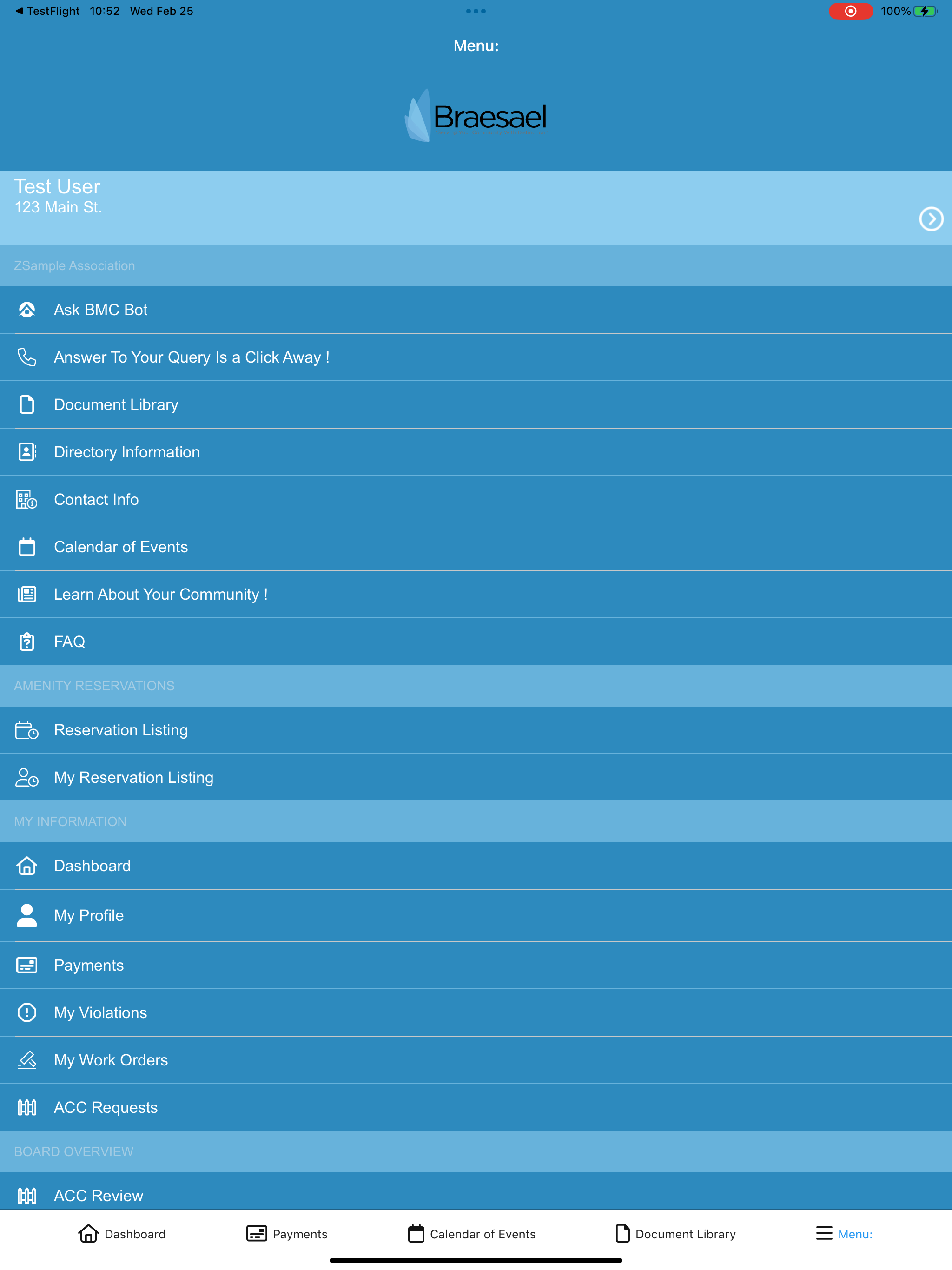Open Payments under My Information

pos(476,965)
